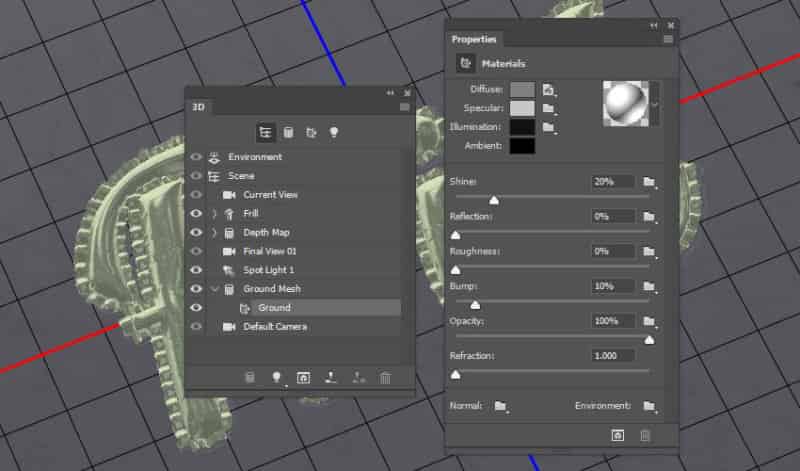800x471 pixels.
Task: Click add new mesh icon in 3D panel footer
Action: [249, 378]
